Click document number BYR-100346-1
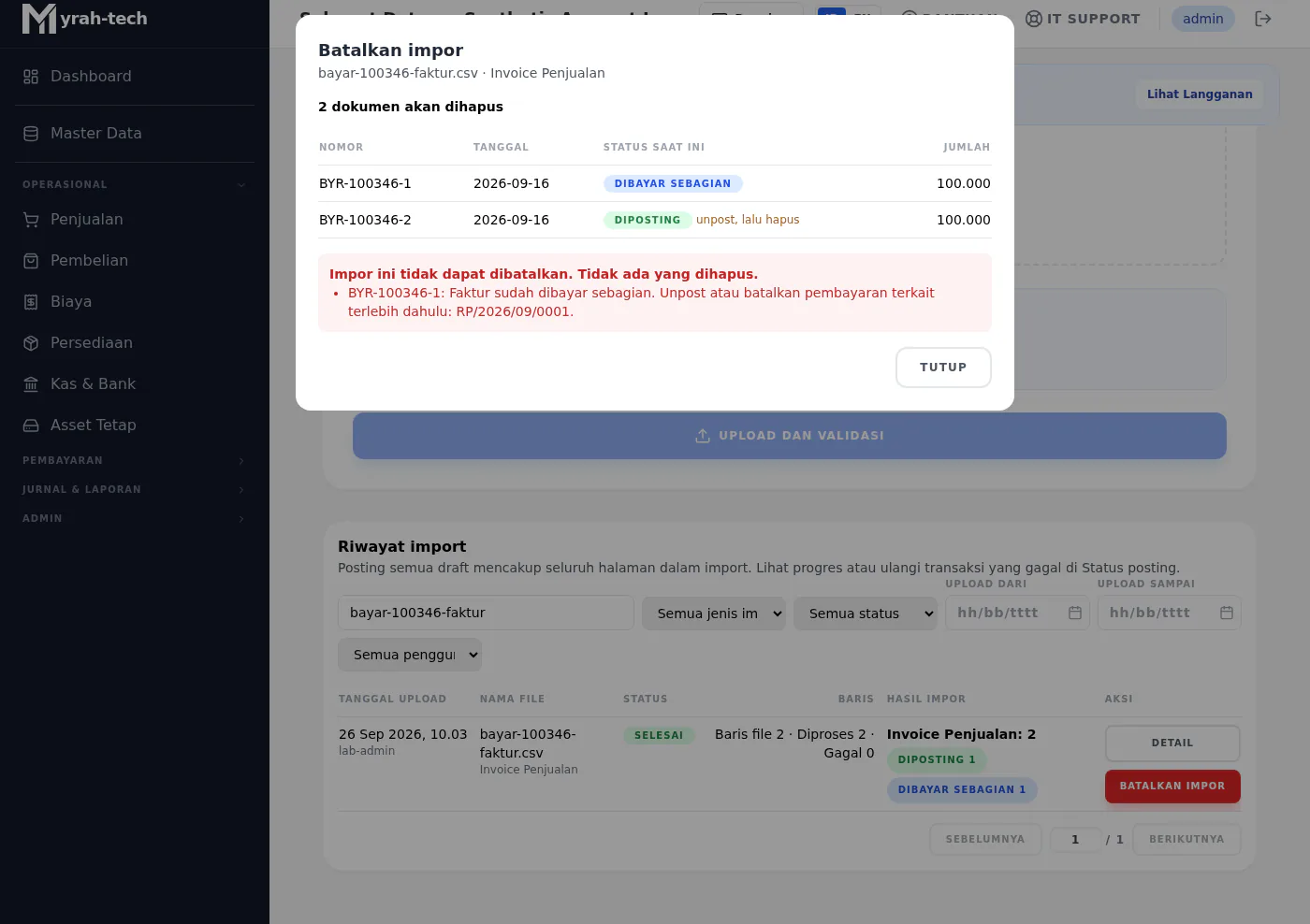The width and height of the screenshot is (1310, 924). point(365,184)
